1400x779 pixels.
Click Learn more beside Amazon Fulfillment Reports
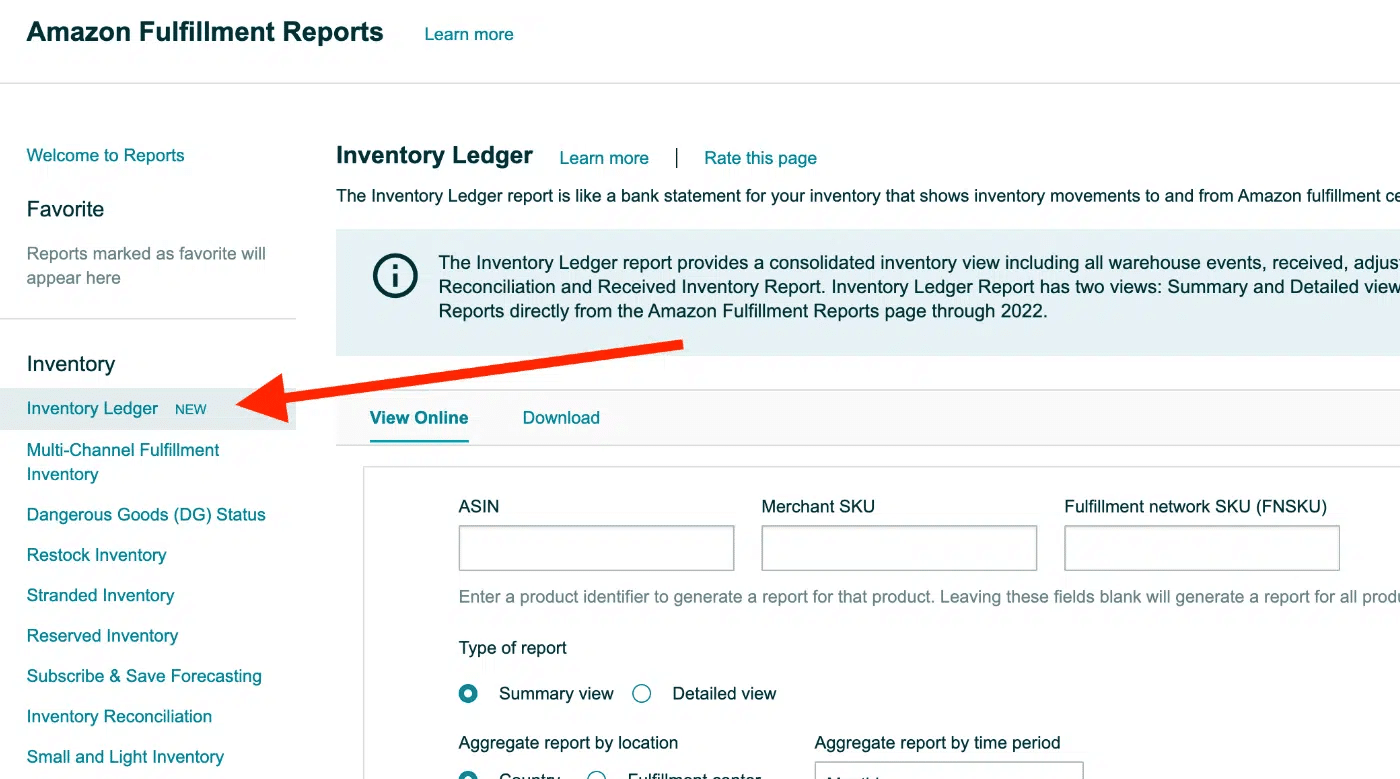coord(469,34)
